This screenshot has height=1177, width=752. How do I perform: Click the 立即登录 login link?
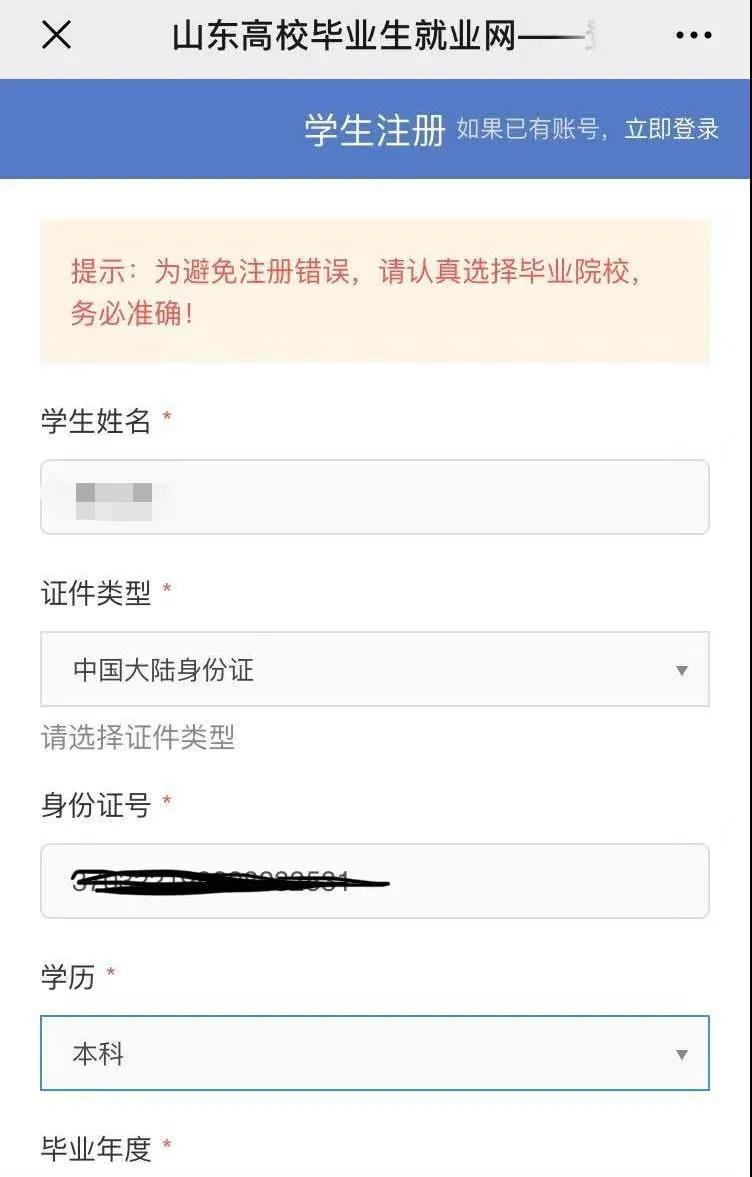tap(672, 129)
